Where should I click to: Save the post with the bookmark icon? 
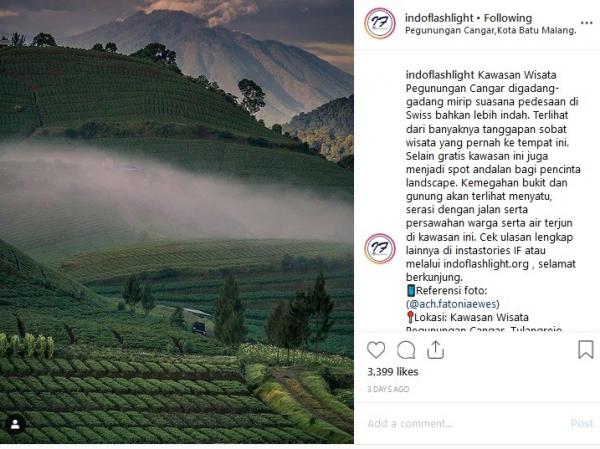585,349
